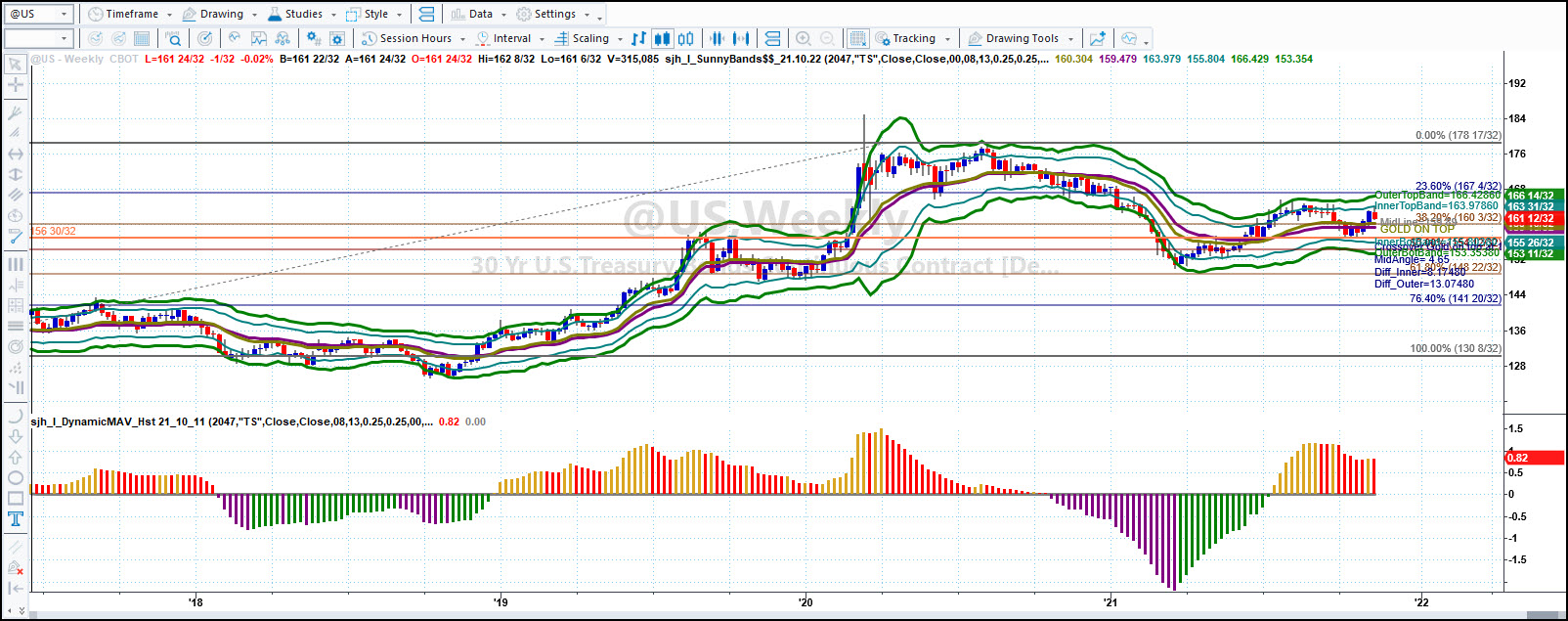Select the pointer arrow drawing tool
Viewport: 1568px width, 621px height.
point(16,65)
